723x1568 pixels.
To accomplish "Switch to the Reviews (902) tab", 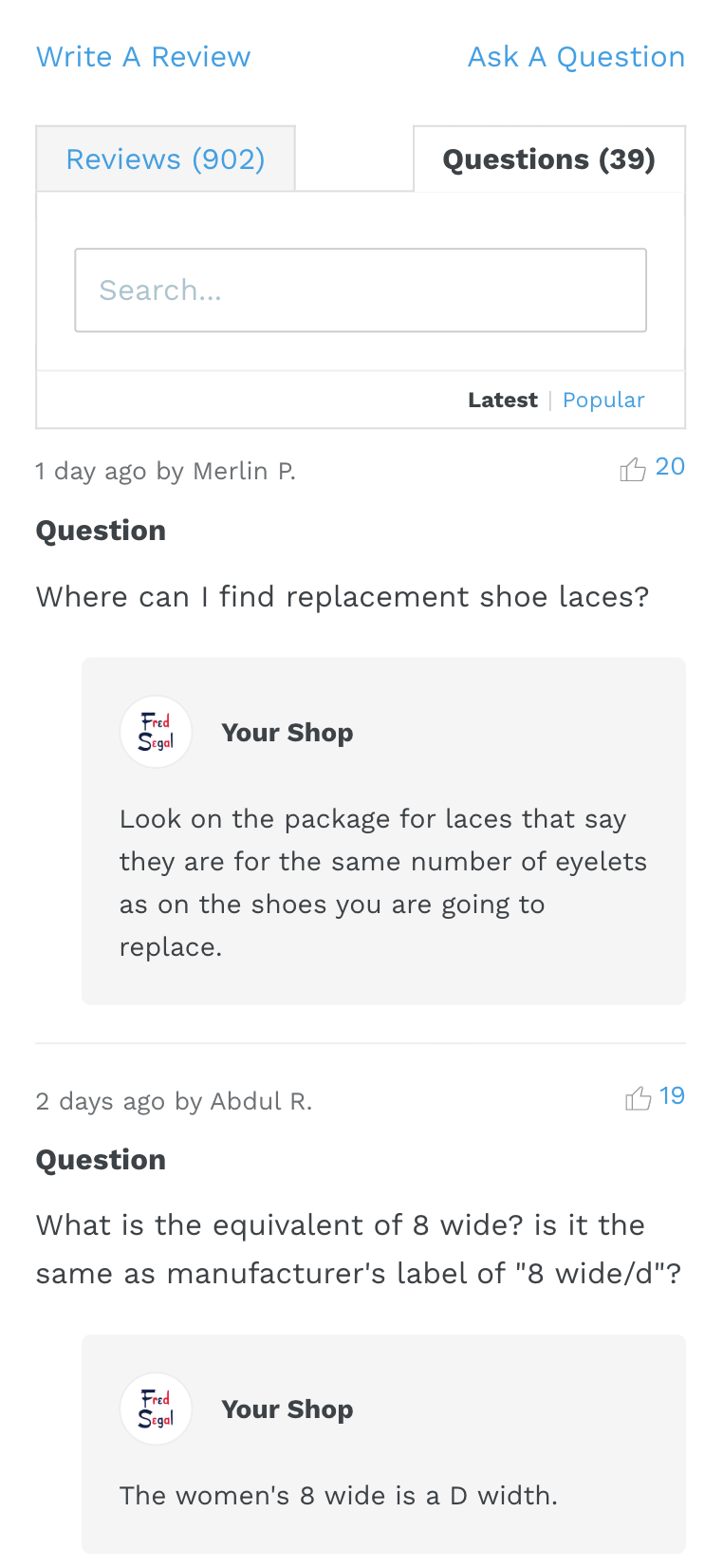I will pos(165,159).
